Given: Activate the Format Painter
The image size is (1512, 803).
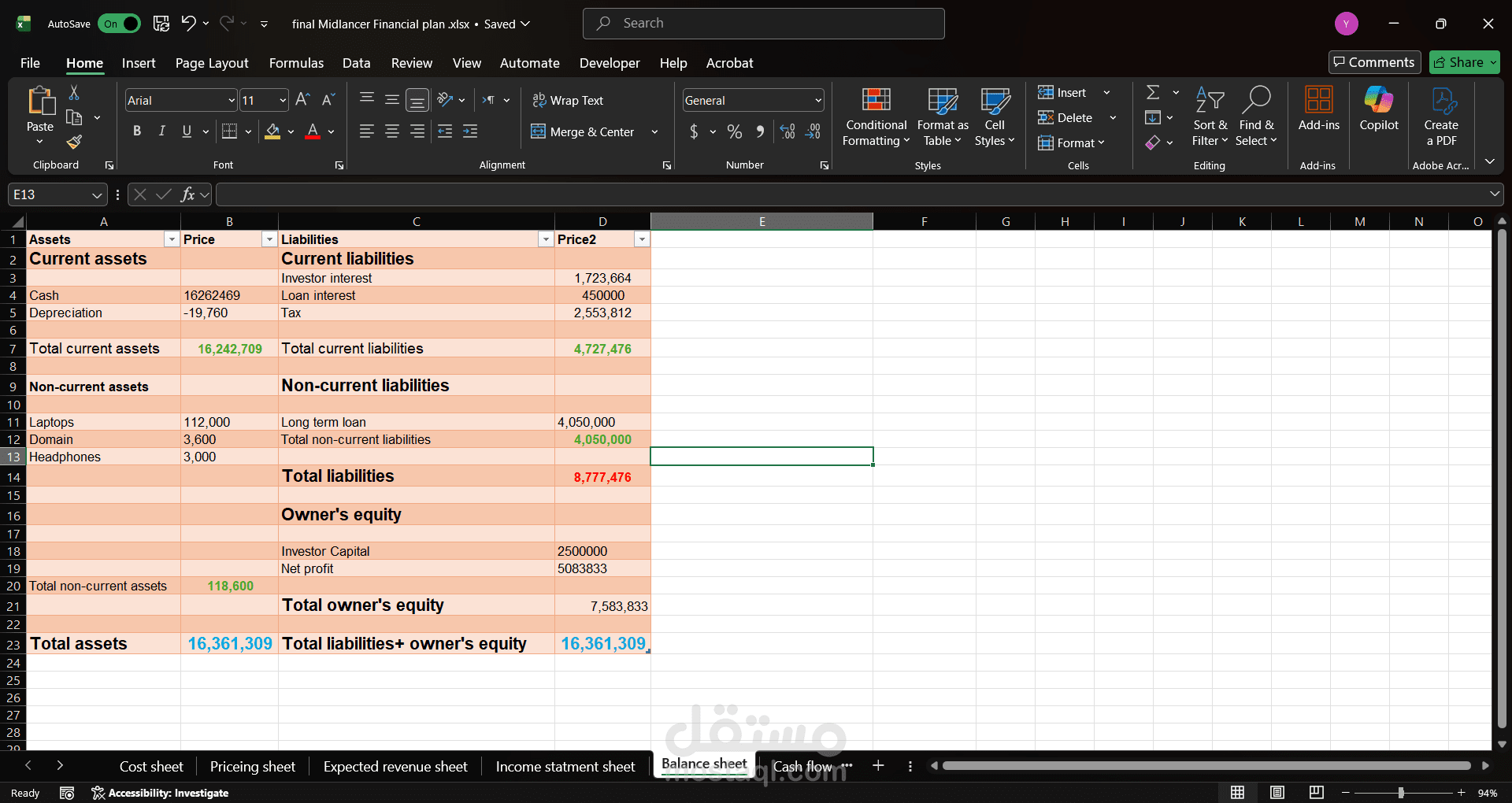Looking at the screenshot, I should pyautogui.click(x=74, y=142).
